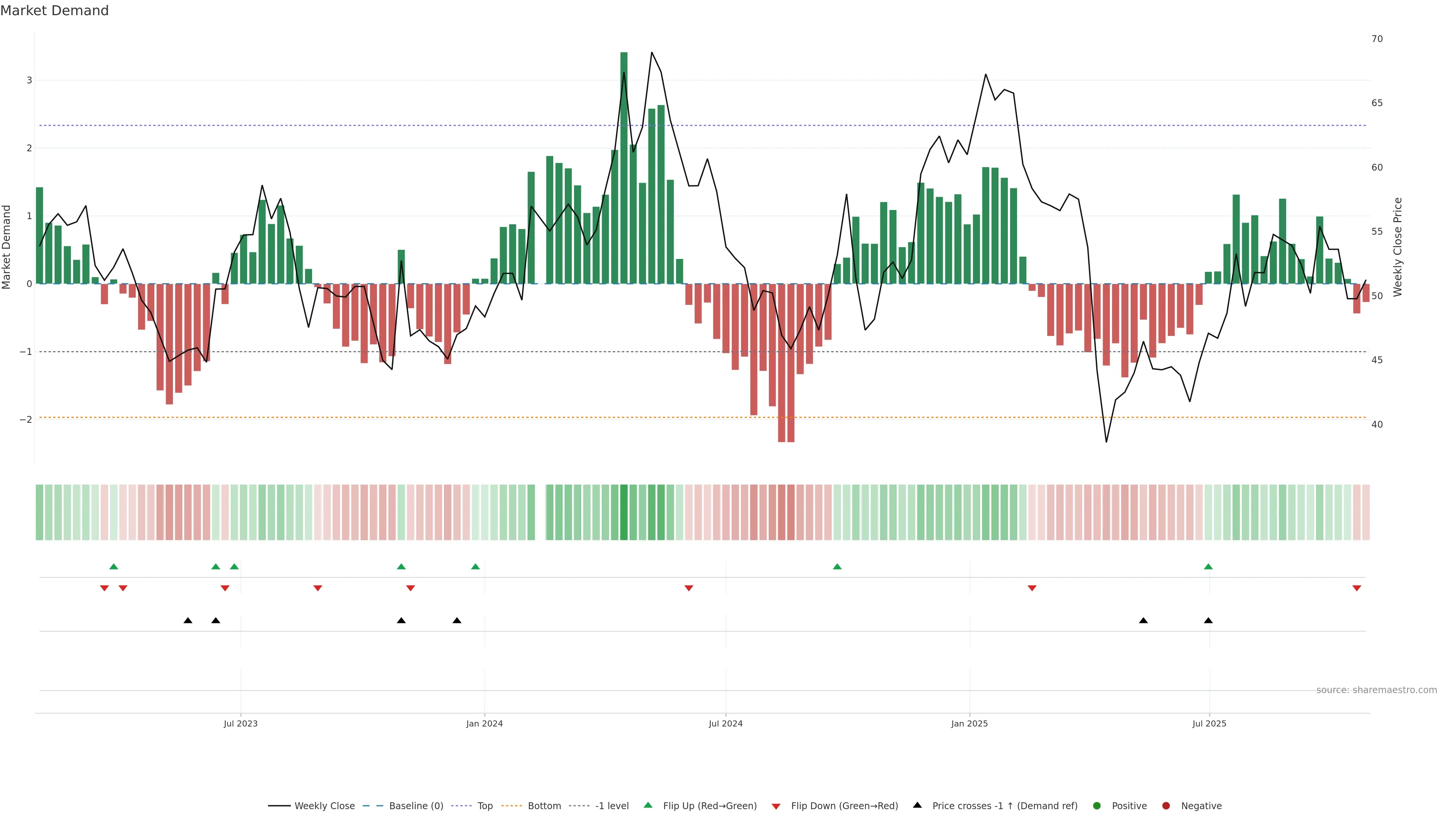Click the red Flip Down triangle legend icon

click(x=776, y=806)
